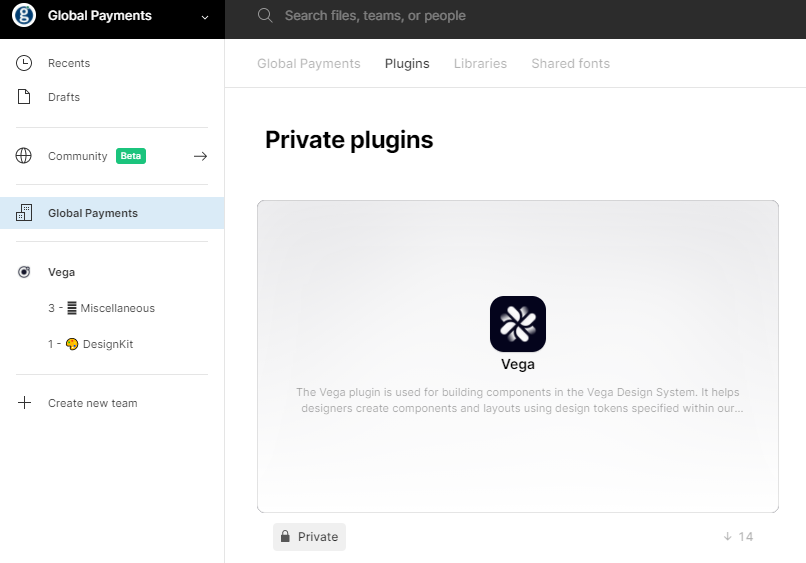The image size is (806, 563).
Task: Switch to the Libraries tab
Action: coord(480,63)
